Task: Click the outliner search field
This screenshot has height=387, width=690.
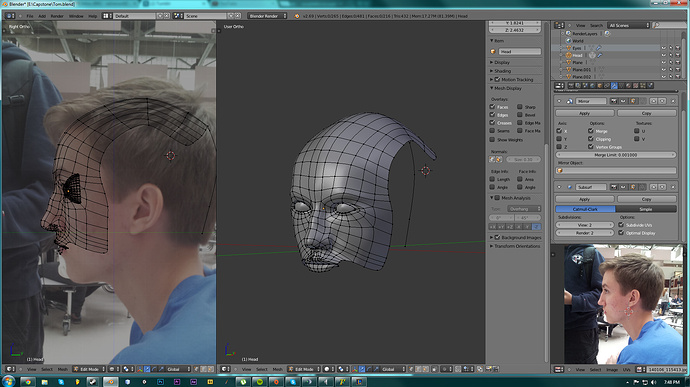Action: coord(669,26)
